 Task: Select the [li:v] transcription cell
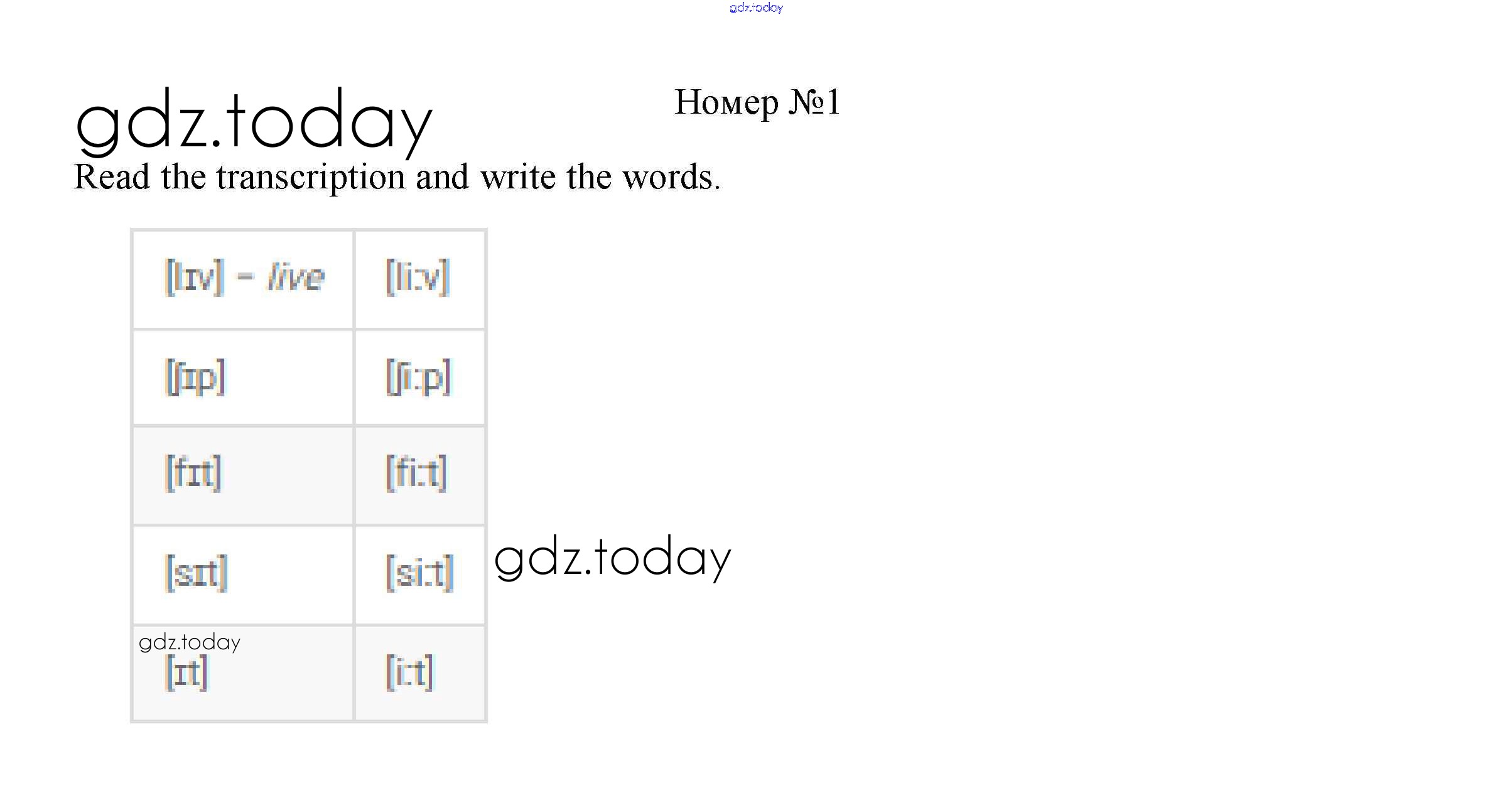(x=418, y=277)
